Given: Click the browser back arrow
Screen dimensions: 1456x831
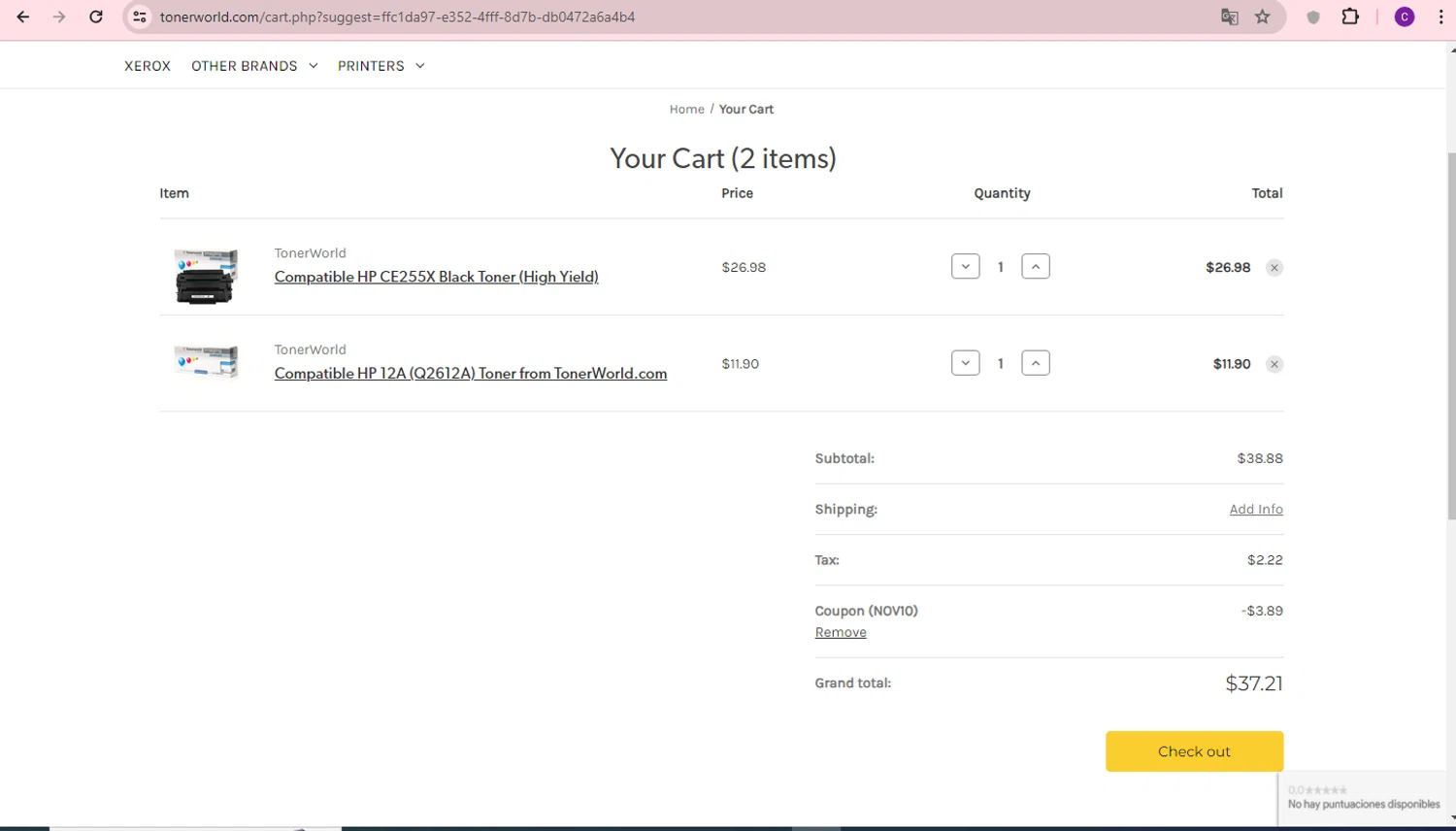Looking at the screenshot, I should pos(23,17).
